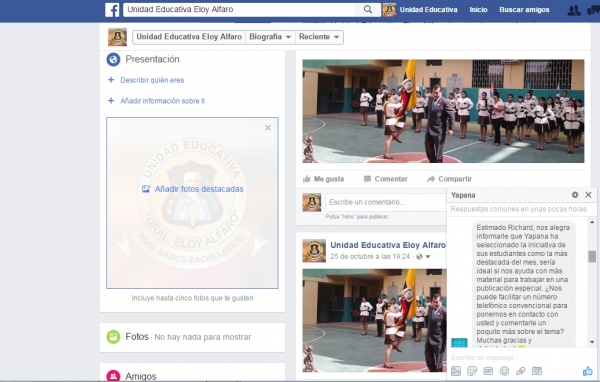
Task: Click the chat scrollbar thumb
Action: (x=592, y=256)
